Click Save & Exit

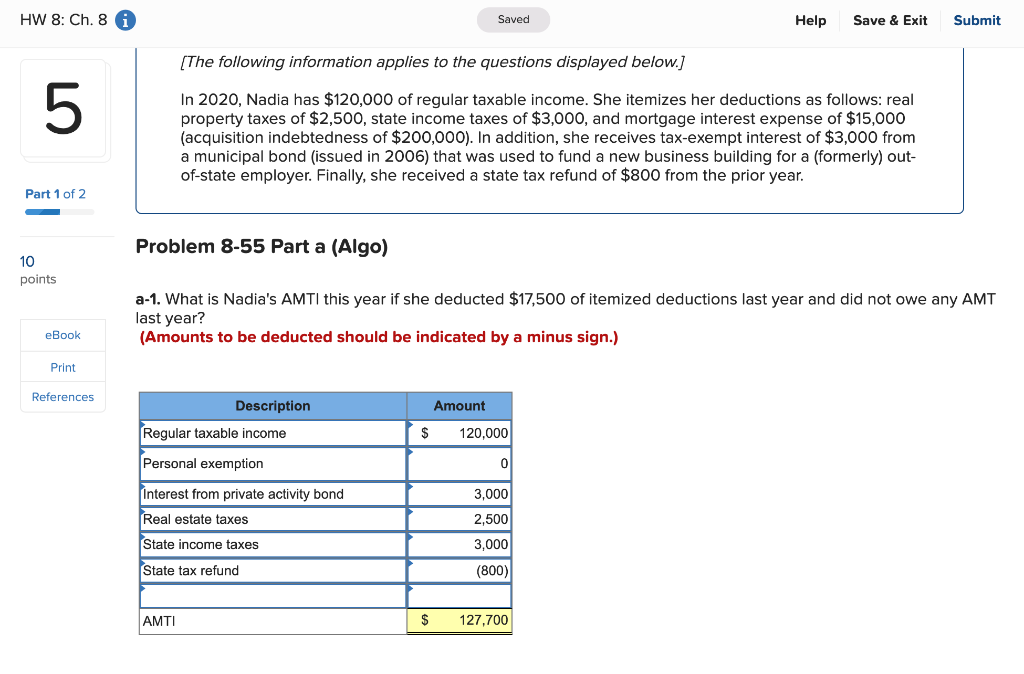(x=889, y=20)
